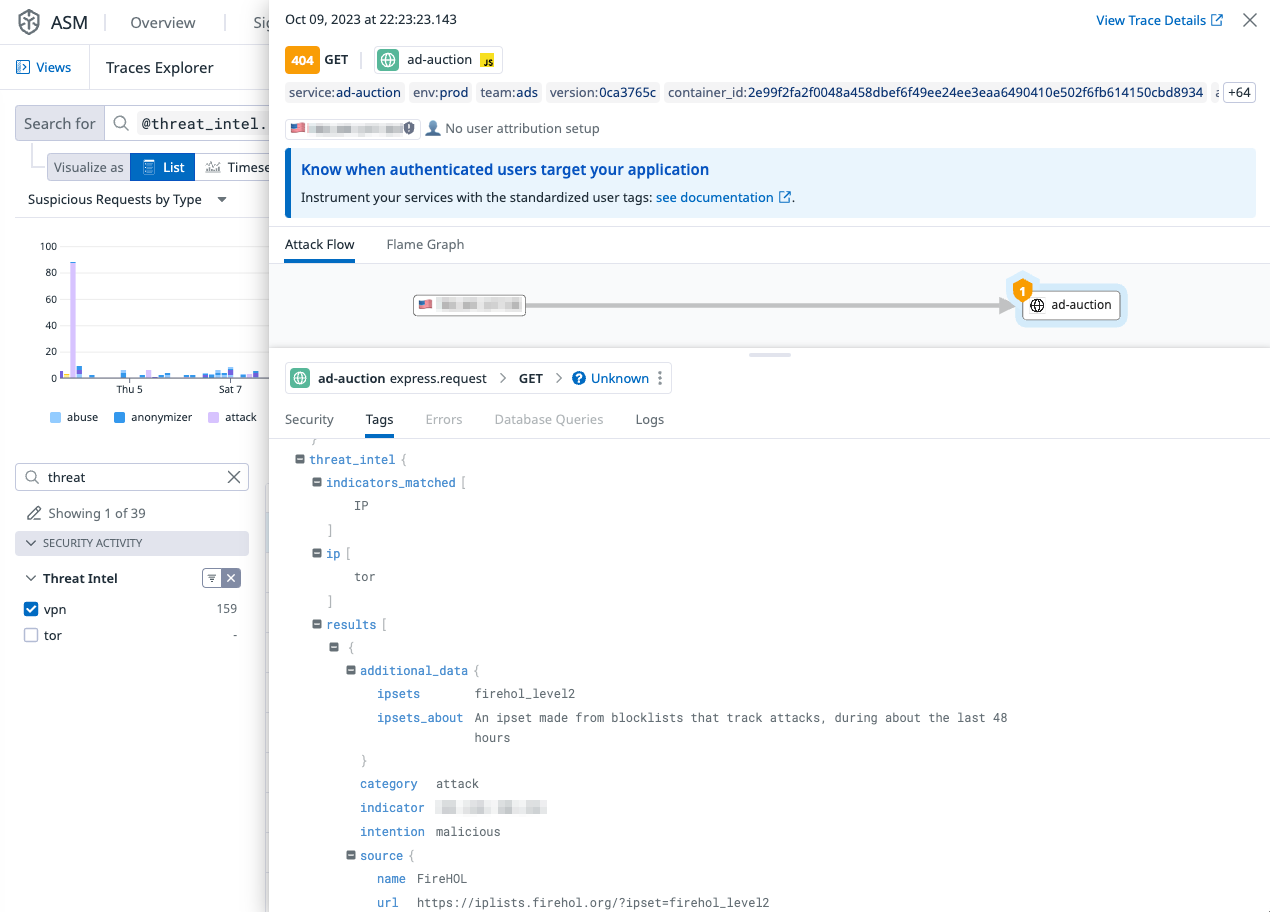Click the firehol_level2 ipsets value
This screenshot has height=912, width=1270.
[x=525, y=693]
